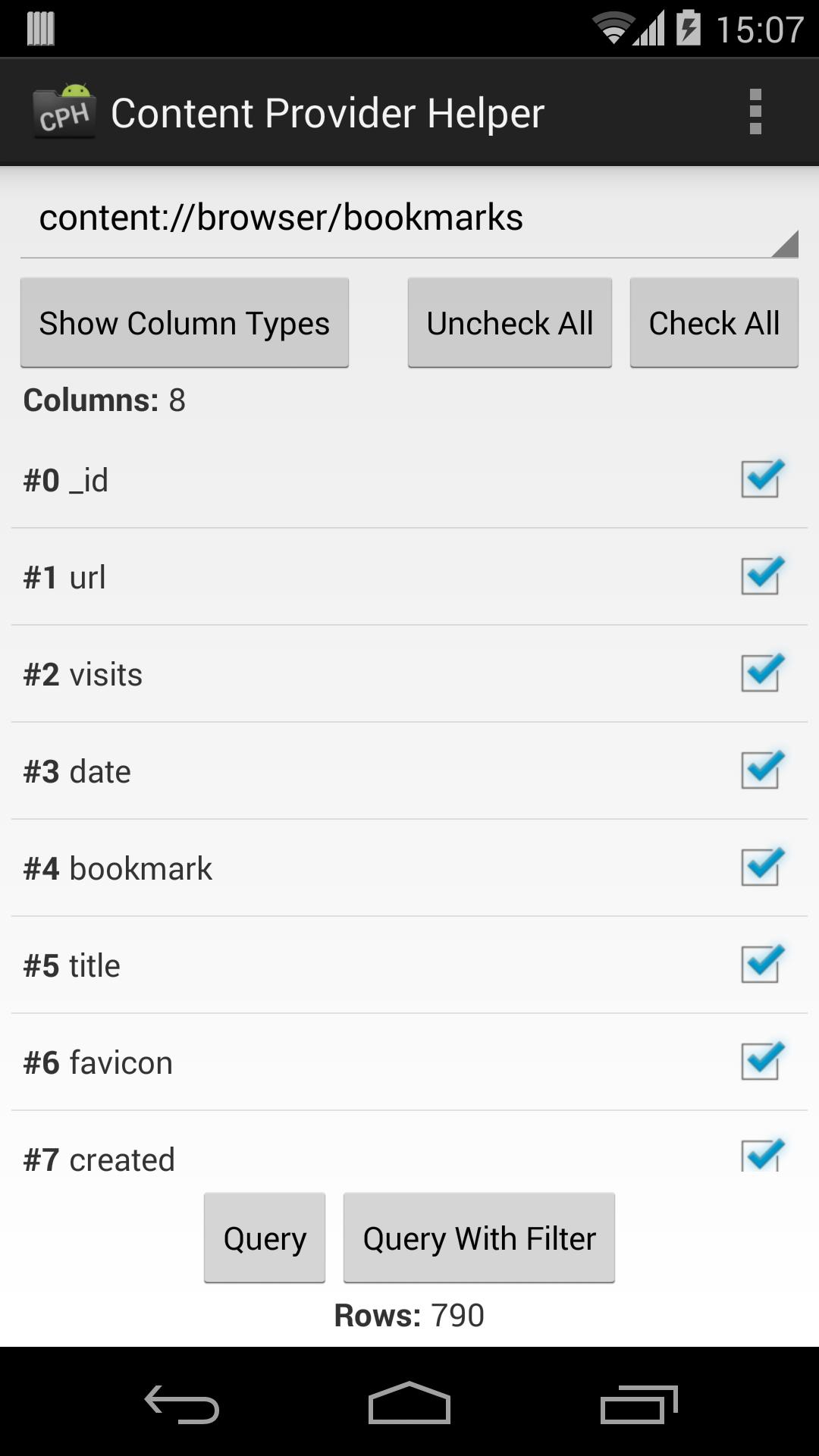Open Recent Apps with the recents icon

(639, 1405)
